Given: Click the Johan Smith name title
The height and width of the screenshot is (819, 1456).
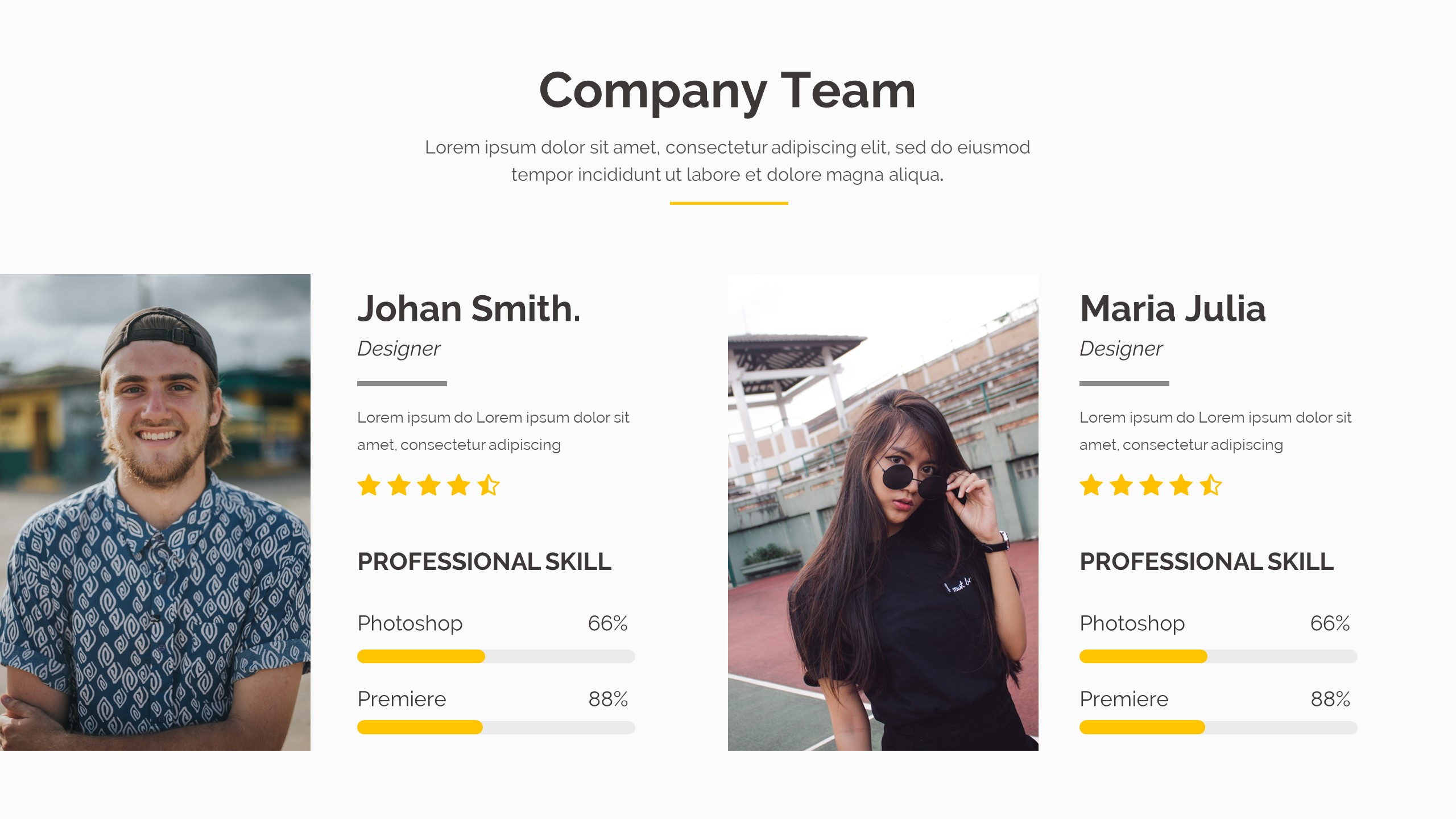Looking at the screenshot, I should point(469,309).
